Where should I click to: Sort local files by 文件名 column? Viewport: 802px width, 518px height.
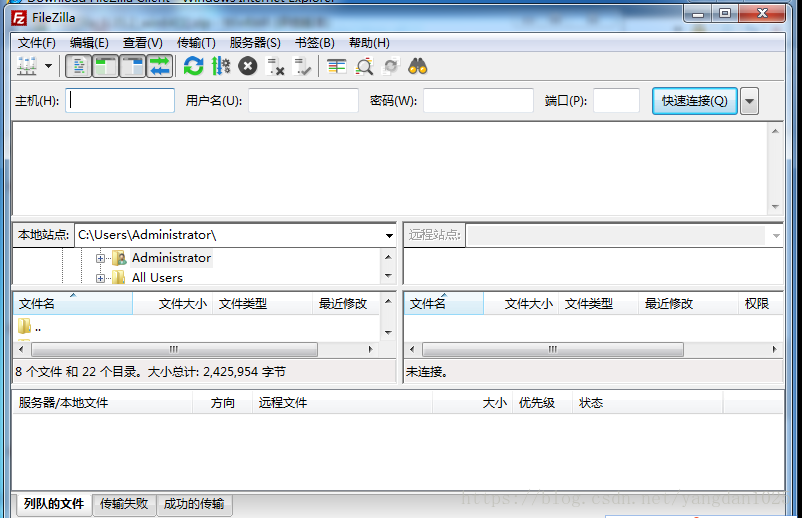pos(73,304)
